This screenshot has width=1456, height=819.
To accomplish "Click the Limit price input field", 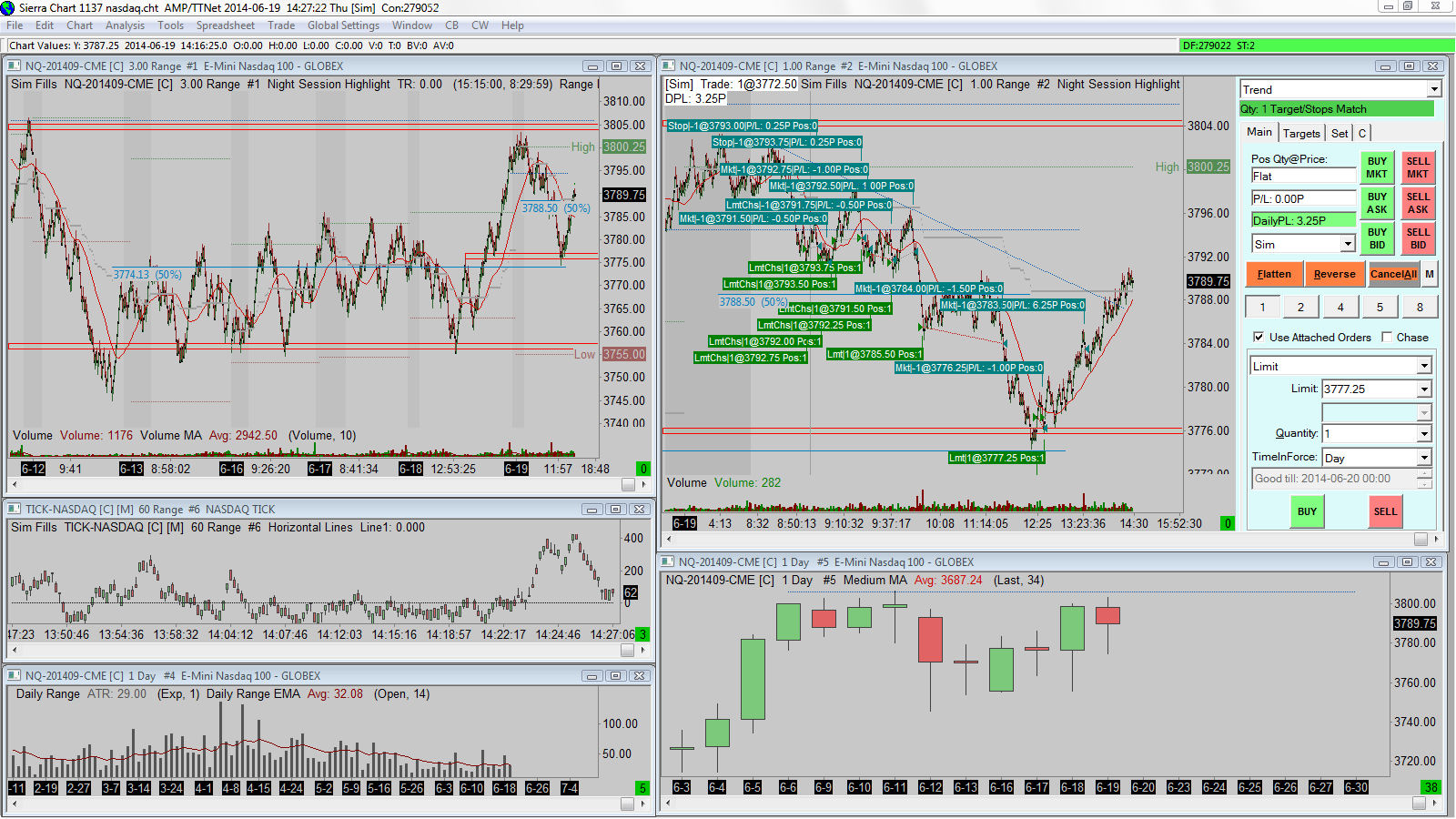I will 1370,389.
